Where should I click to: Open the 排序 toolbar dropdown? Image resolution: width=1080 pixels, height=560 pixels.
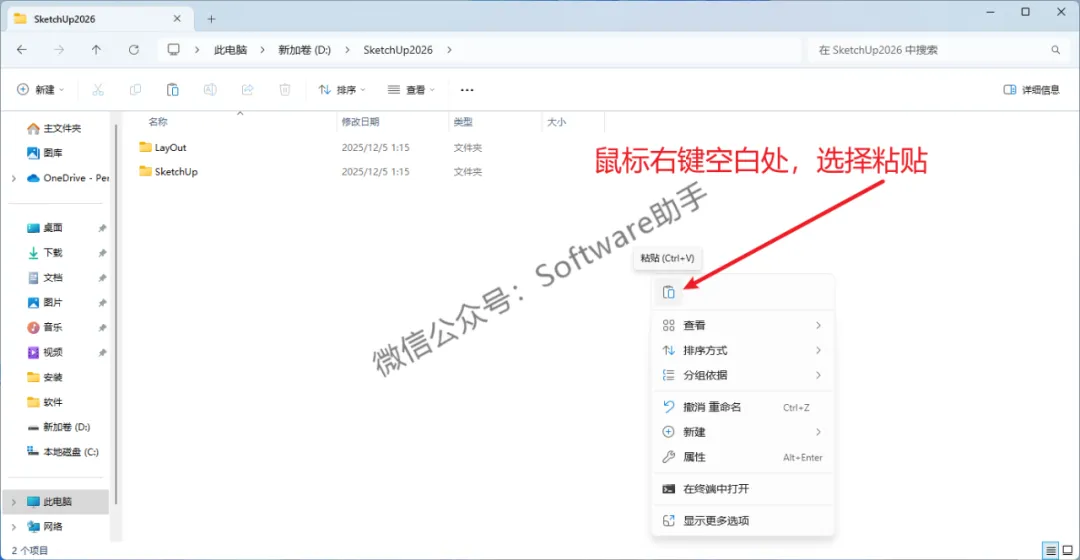pos(342,90)
